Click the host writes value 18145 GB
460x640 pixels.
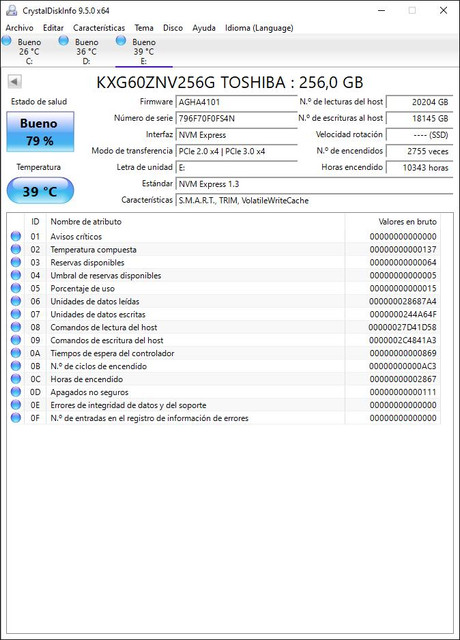pyautogui.click(x=419, y=118)
